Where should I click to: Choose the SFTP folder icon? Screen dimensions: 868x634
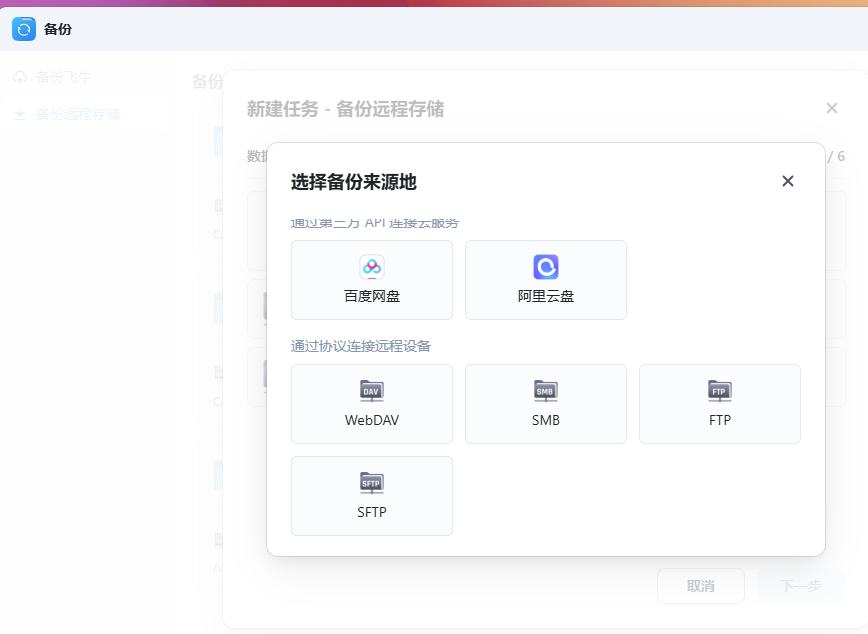(x=372, y=483)
